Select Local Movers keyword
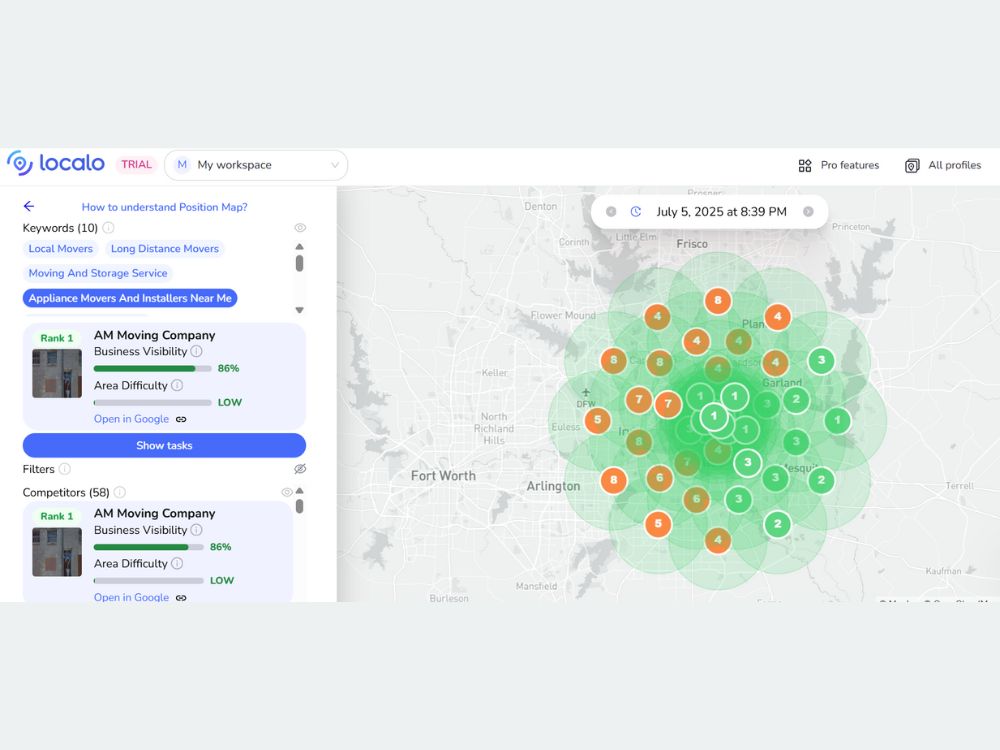Image resolution: width=1000 pixels, height=750 pixels. point(61,249)
